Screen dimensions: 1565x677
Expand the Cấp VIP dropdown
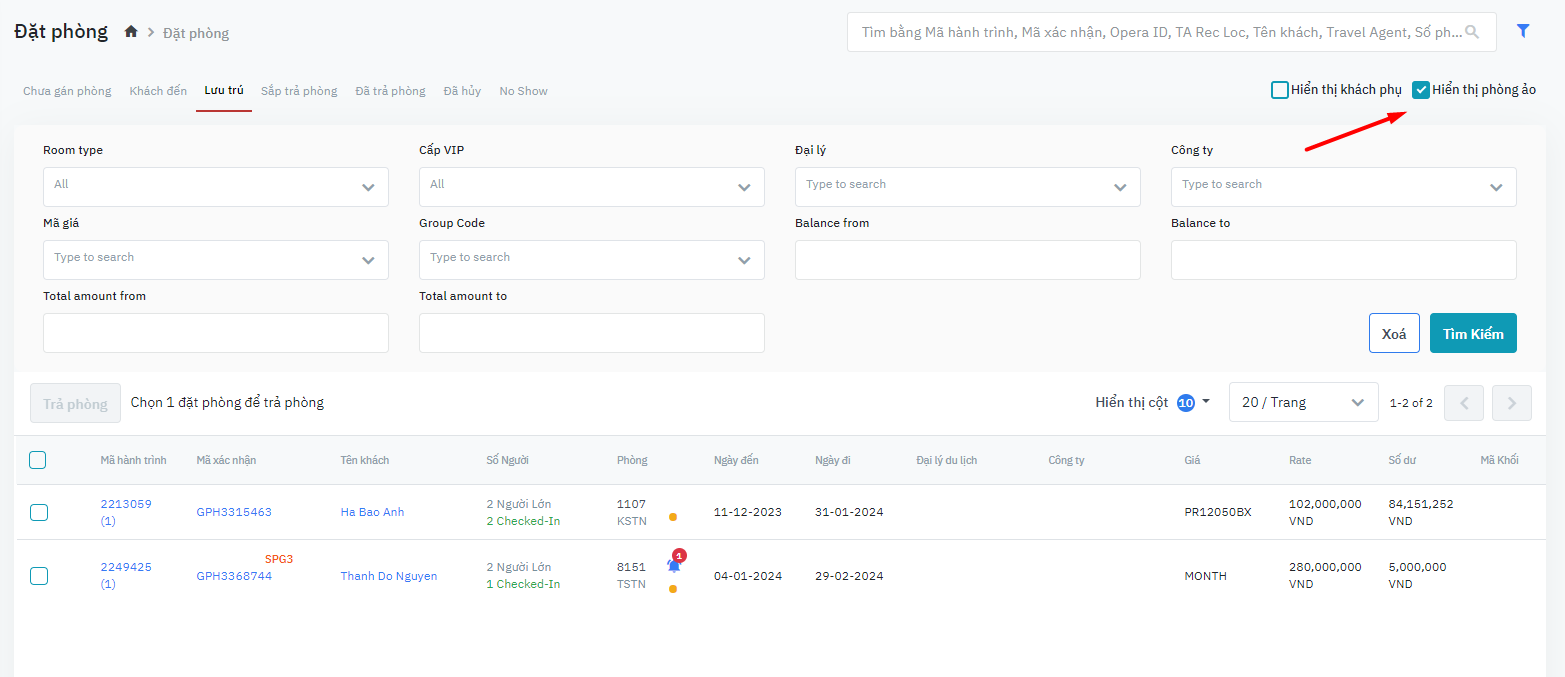pyautogui.click(x=591, y=187)
